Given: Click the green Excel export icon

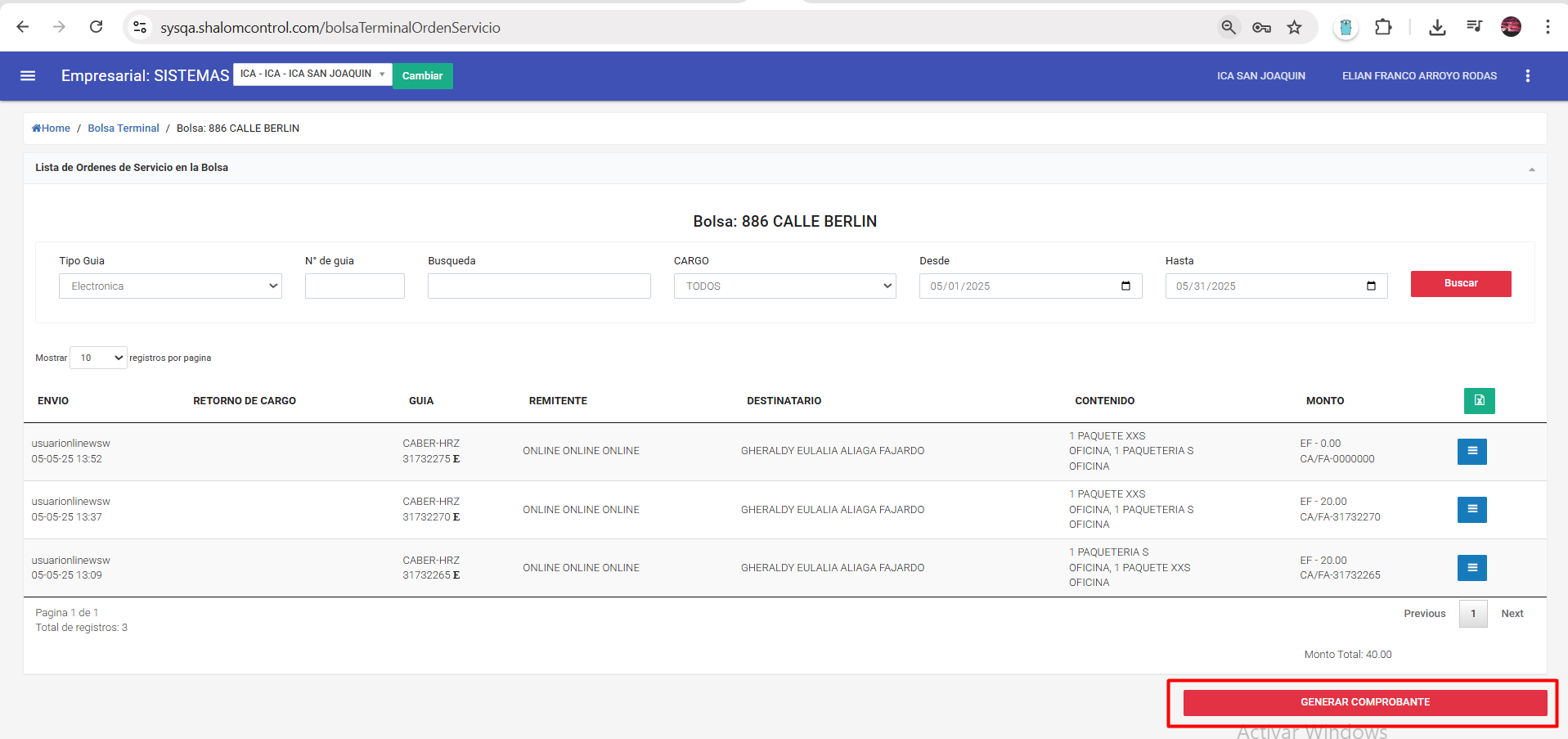Looking at the screenshot, I should click(1479, 401).
